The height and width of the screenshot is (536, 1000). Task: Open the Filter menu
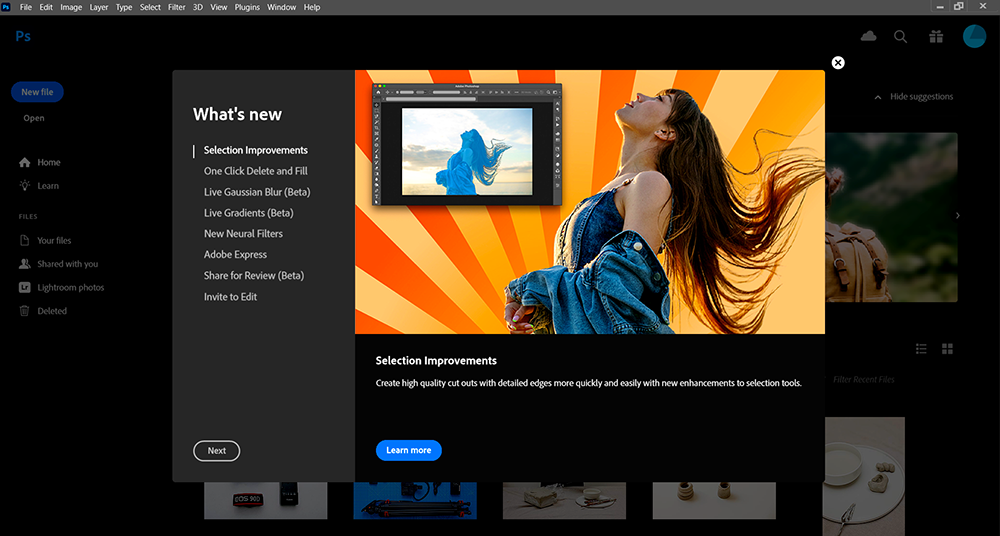177,7
